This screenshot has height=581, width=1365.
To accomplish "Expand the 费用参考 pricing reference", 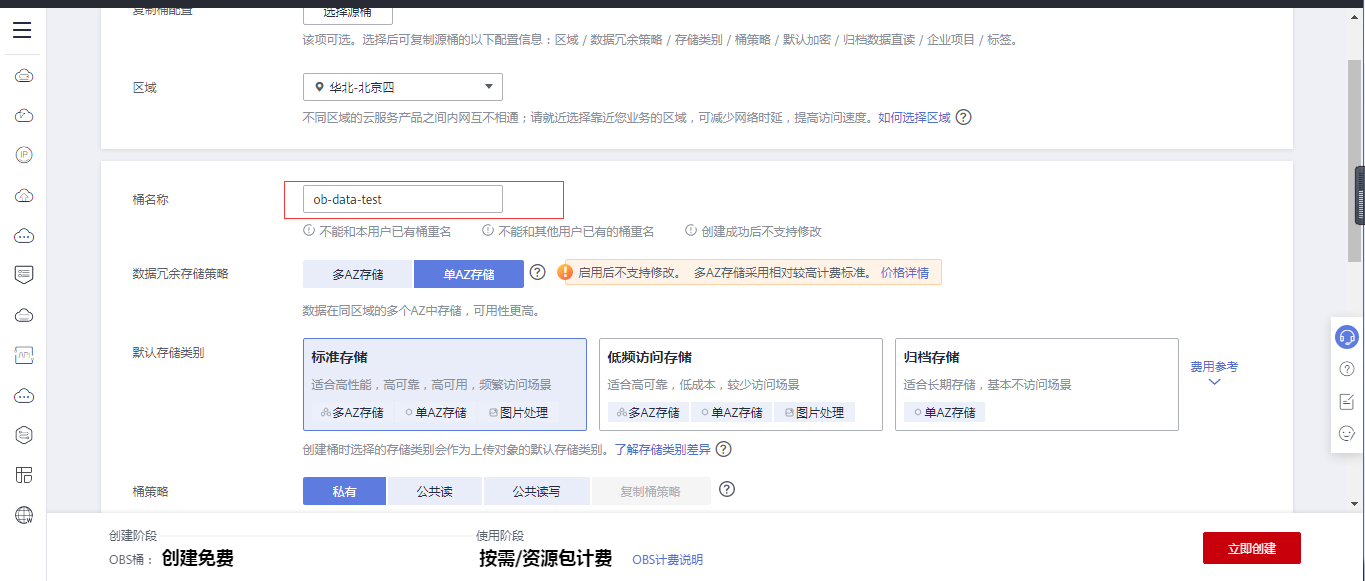I will click(1214, 373).
